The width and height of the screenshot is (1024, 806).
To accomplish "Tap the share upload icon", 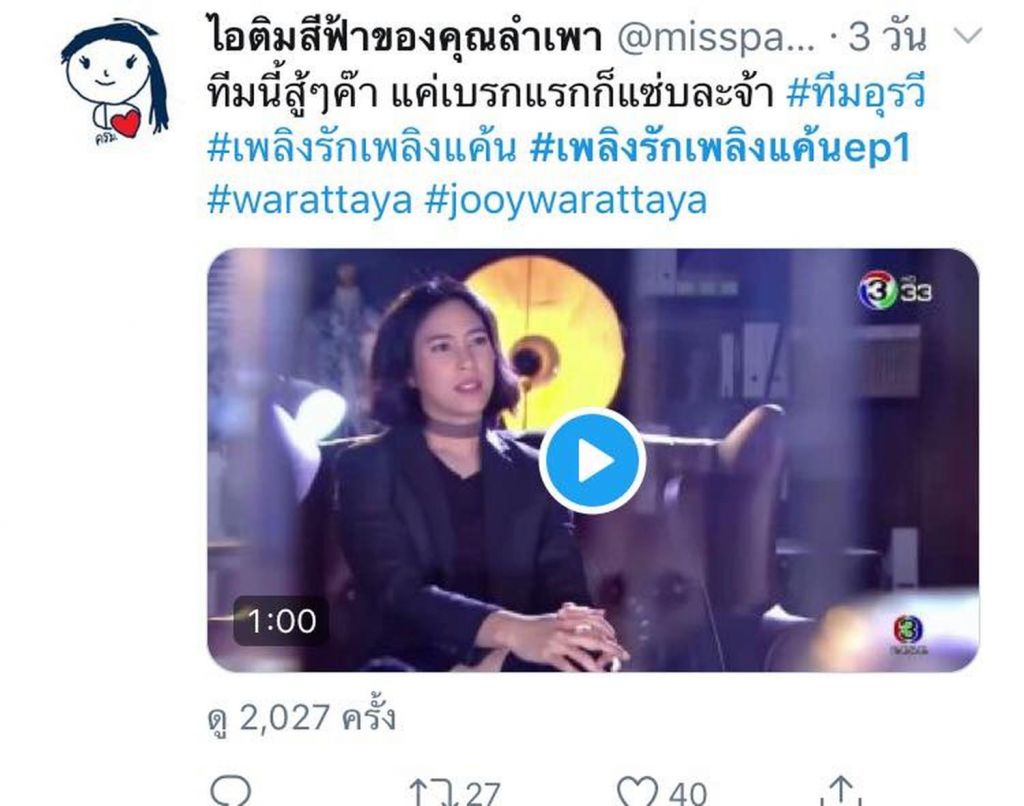I will tap(841, 790).
